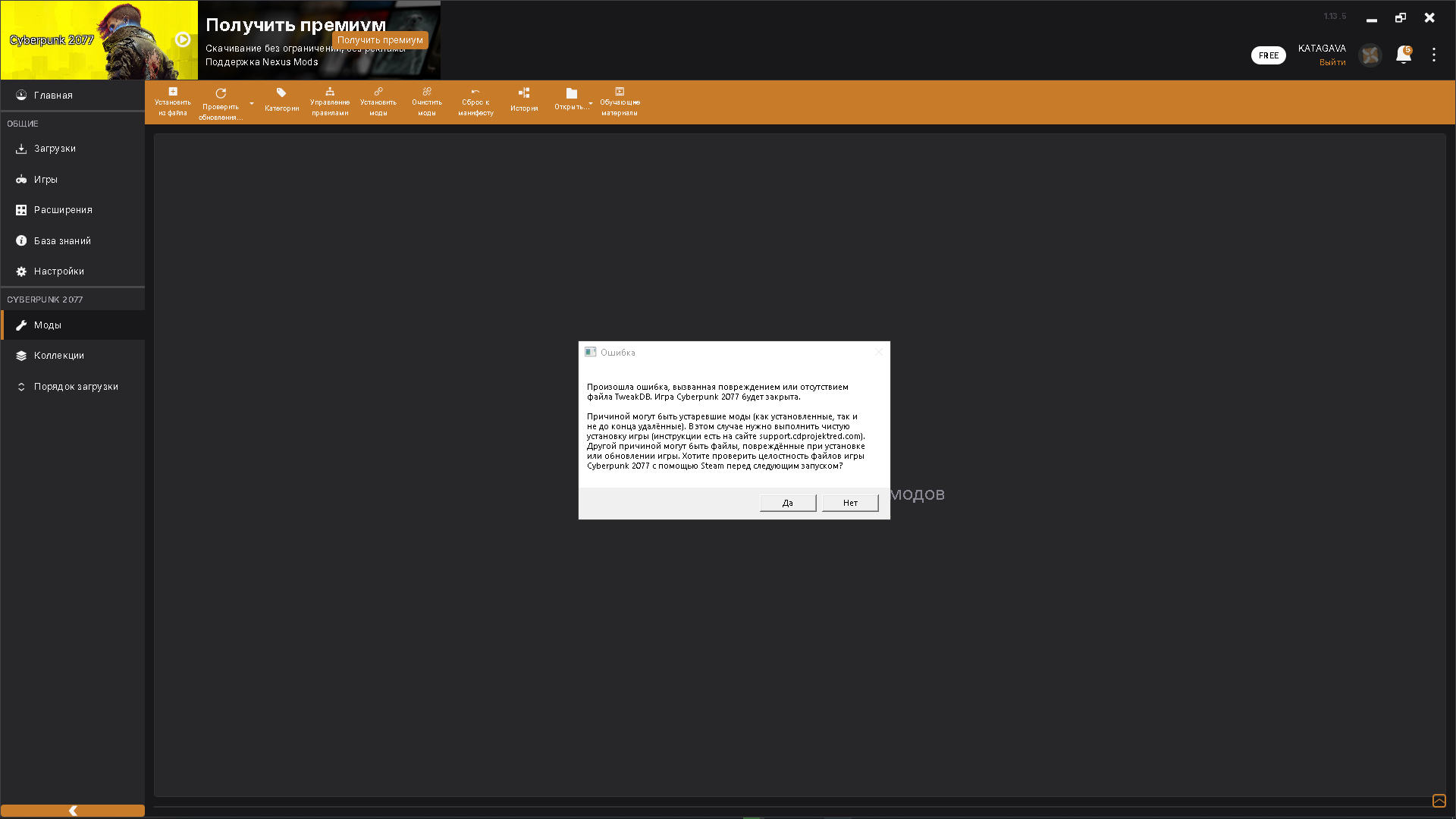
Task: Launch Cyberpunk 2077 with play icon
Action: 183,39
